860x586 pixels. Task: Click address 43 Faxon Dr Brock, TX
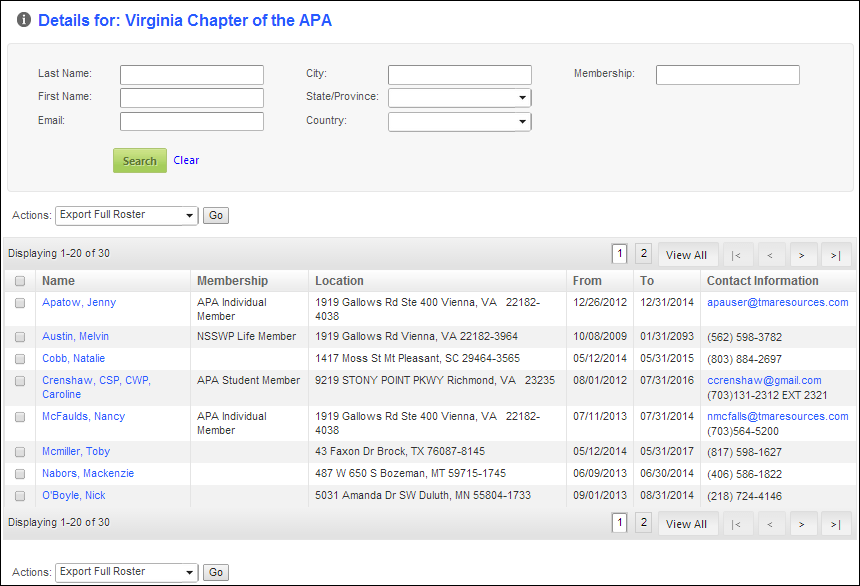400,452
